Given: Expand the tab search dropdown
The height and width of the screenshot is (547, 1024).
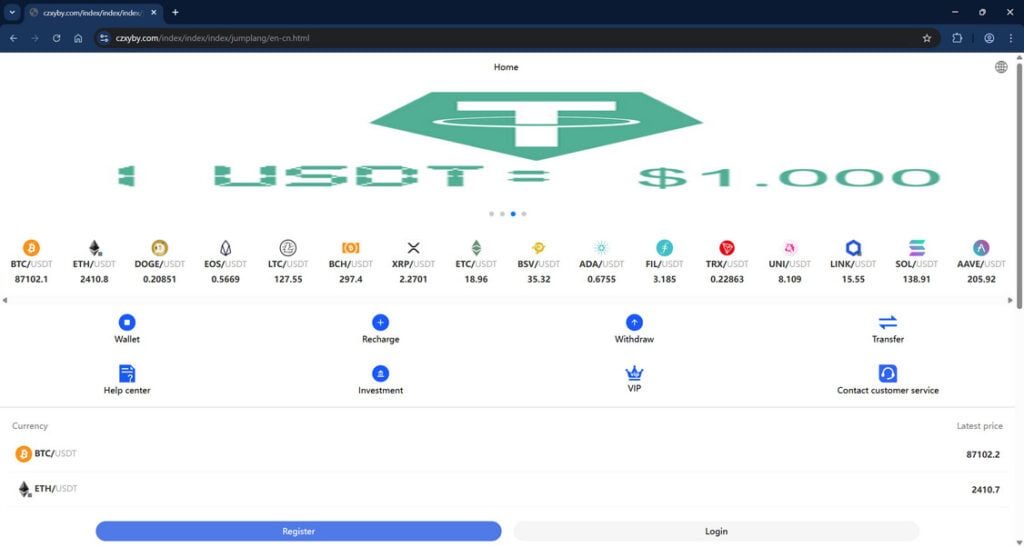Looking at the screenshot, I should (12, 12).
